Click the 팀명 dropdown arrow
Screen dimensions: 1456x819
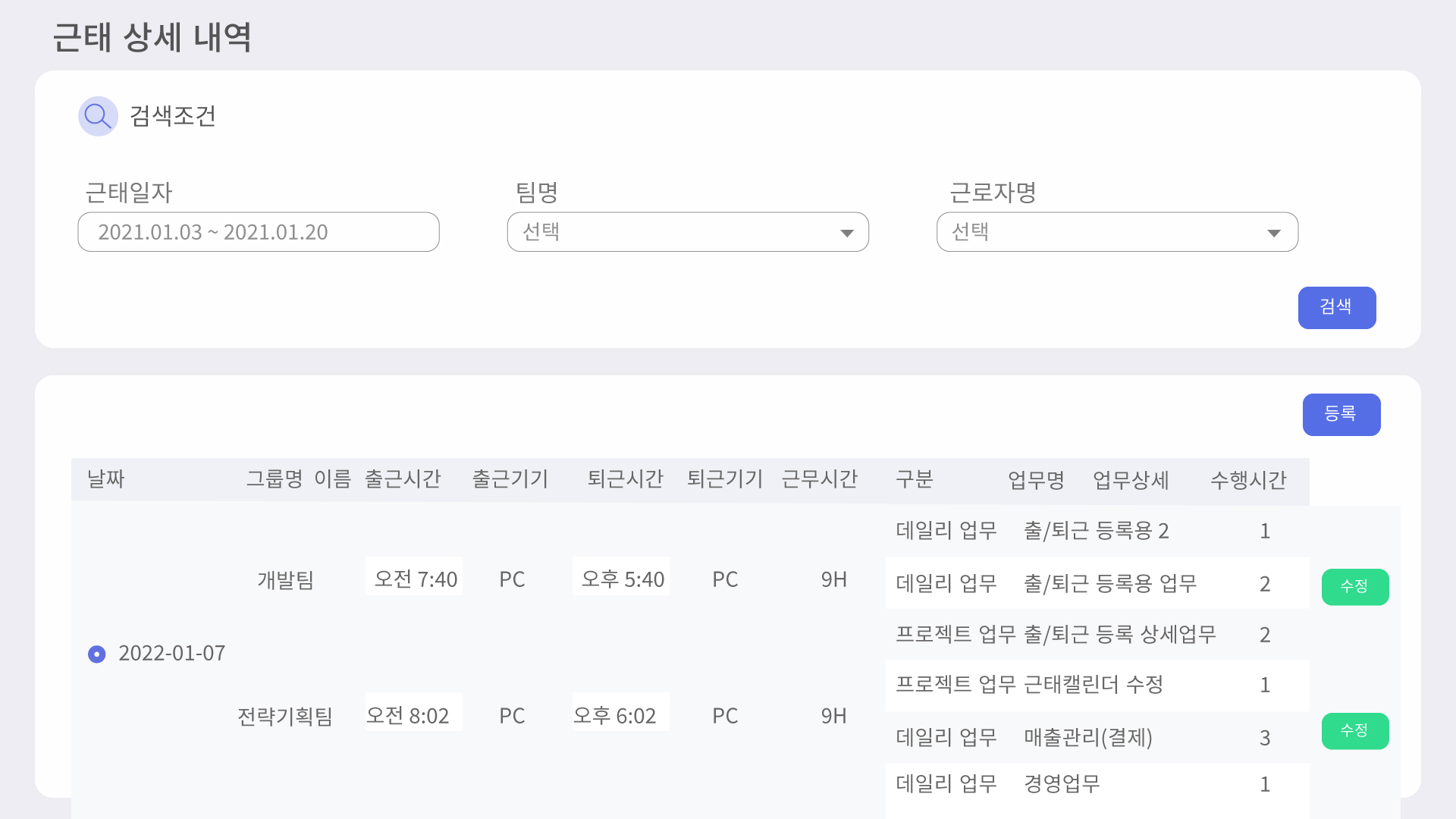(847, 233)
